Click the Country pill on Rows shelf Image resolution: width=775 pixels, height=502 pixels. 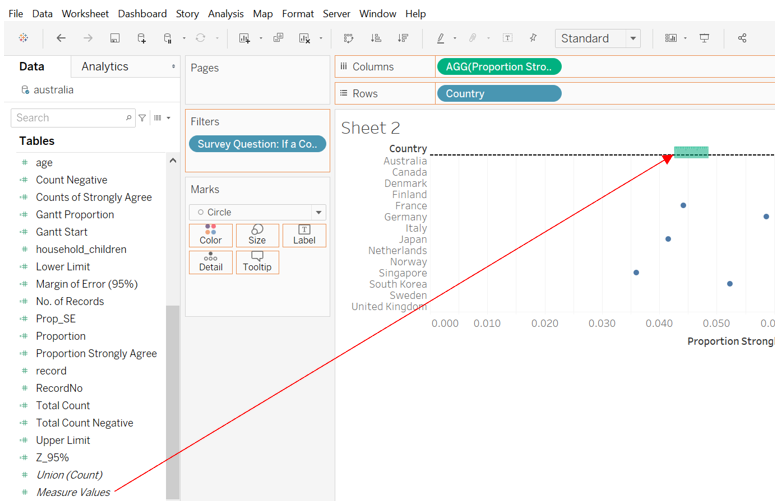pos(499,93)
